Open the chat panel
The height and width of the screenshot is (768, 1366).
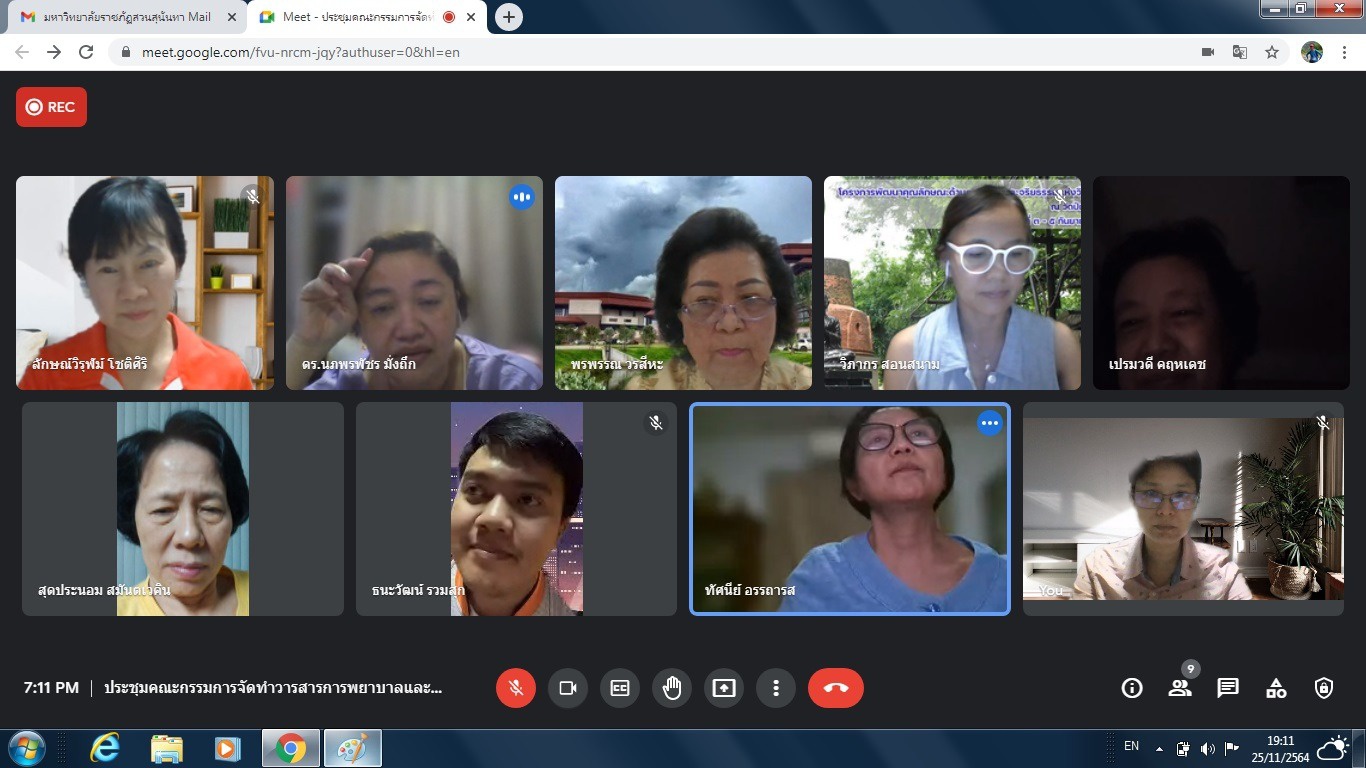tap(1228, 688)
